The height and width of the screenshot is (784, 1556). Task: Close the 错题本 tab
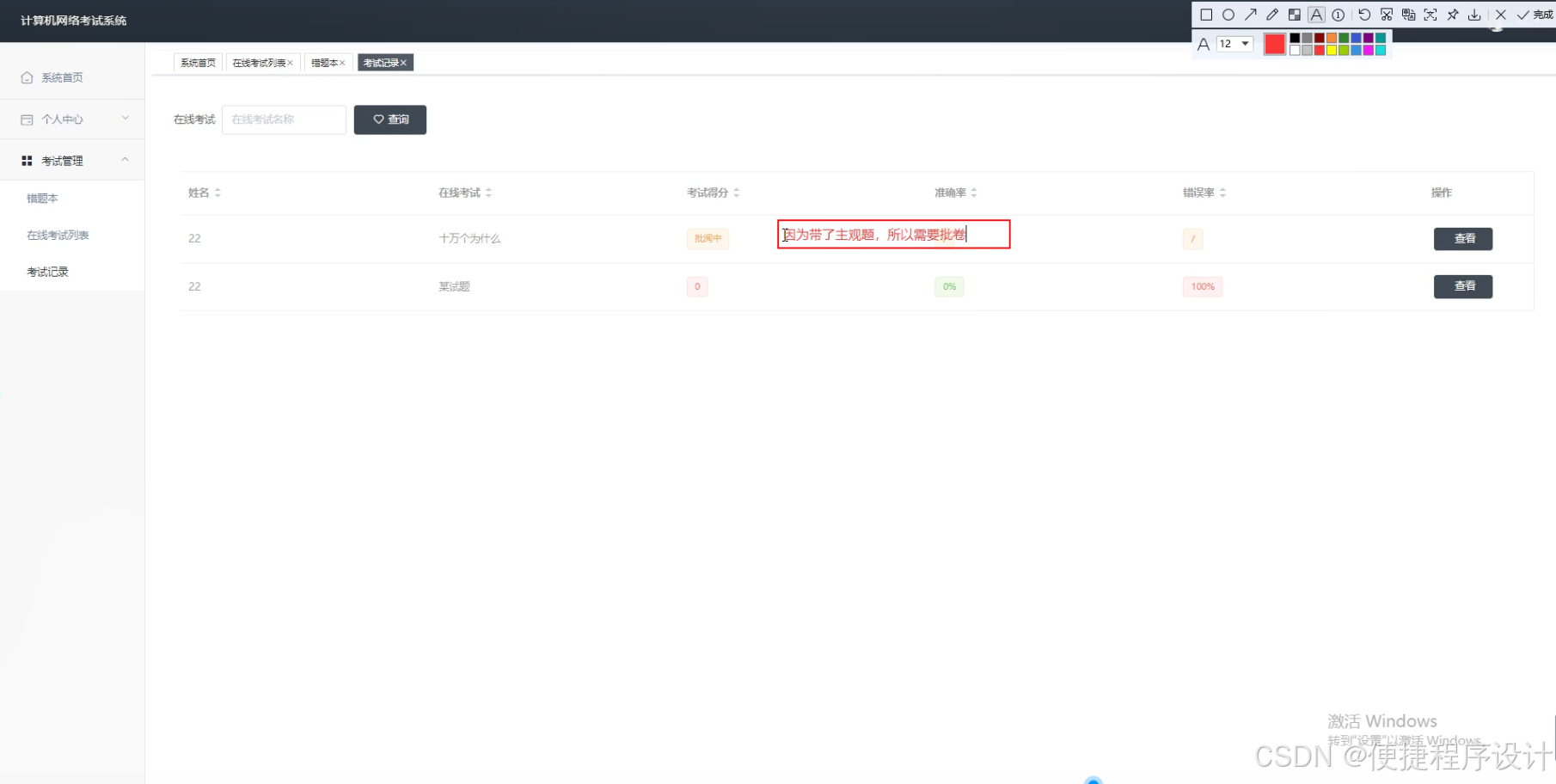pyautogui.click(x=342, y=63)
